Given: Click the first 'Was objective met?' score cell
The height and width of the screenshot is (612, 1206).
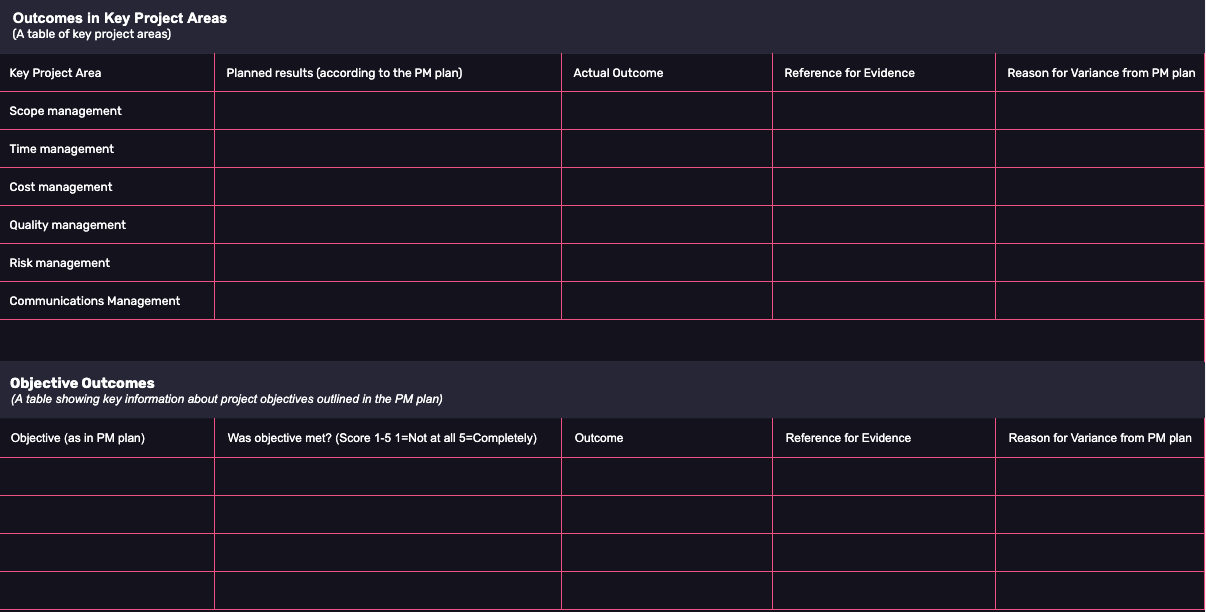Looking at the screenshot, I should point(388,477).
